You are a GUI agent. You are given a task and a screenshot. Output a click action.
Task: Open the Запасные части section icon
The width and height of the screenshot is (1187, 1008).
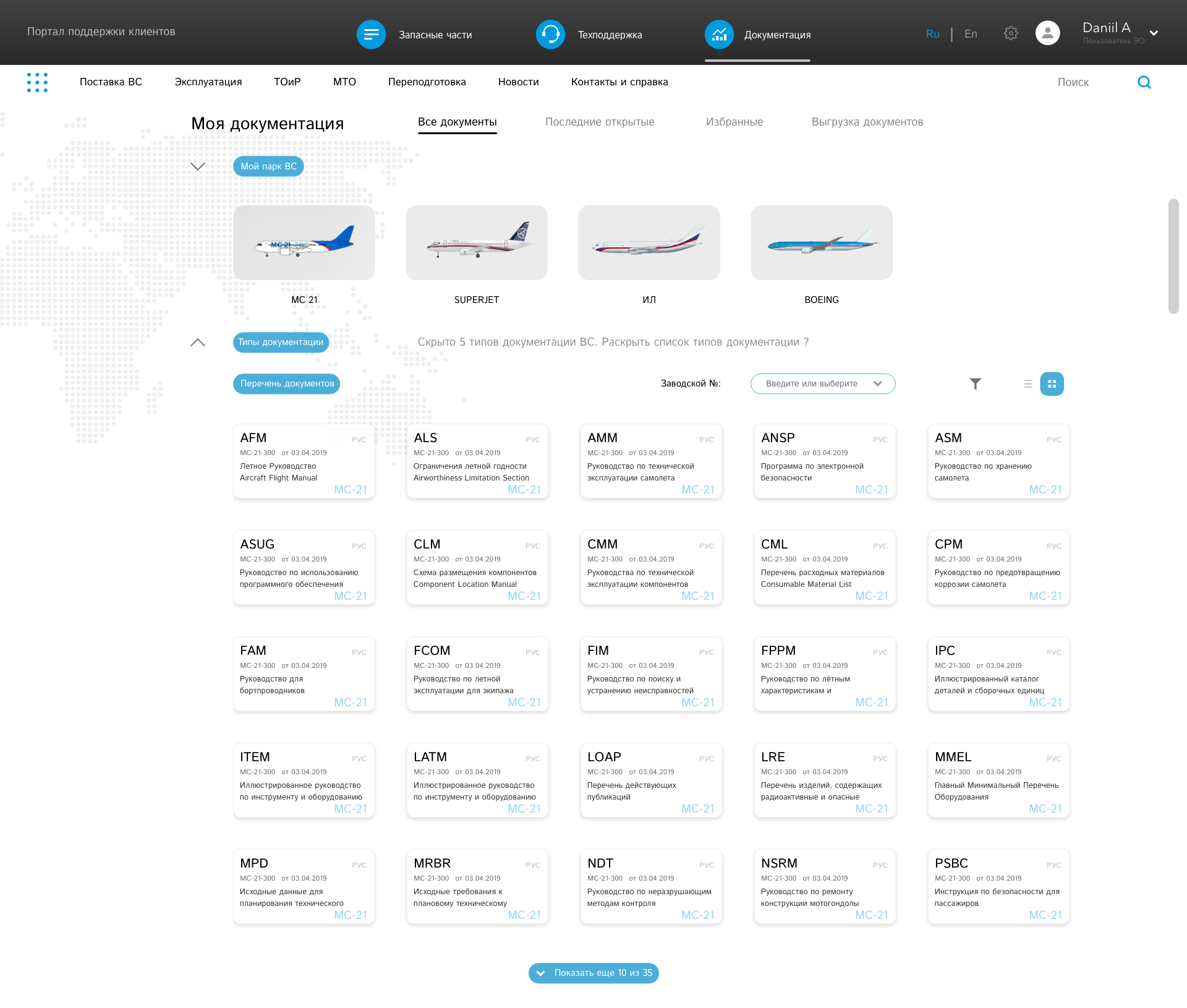(x=371, y=35)
